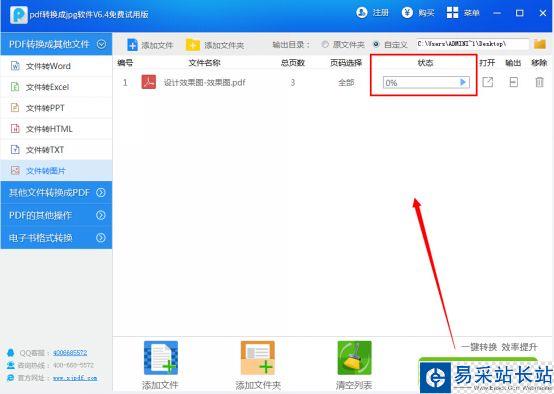The width and height of the screenshot is (554, 394).
Task: Collapse the PDF转换成其他文件 section
Action: click(x=57, y=44)
